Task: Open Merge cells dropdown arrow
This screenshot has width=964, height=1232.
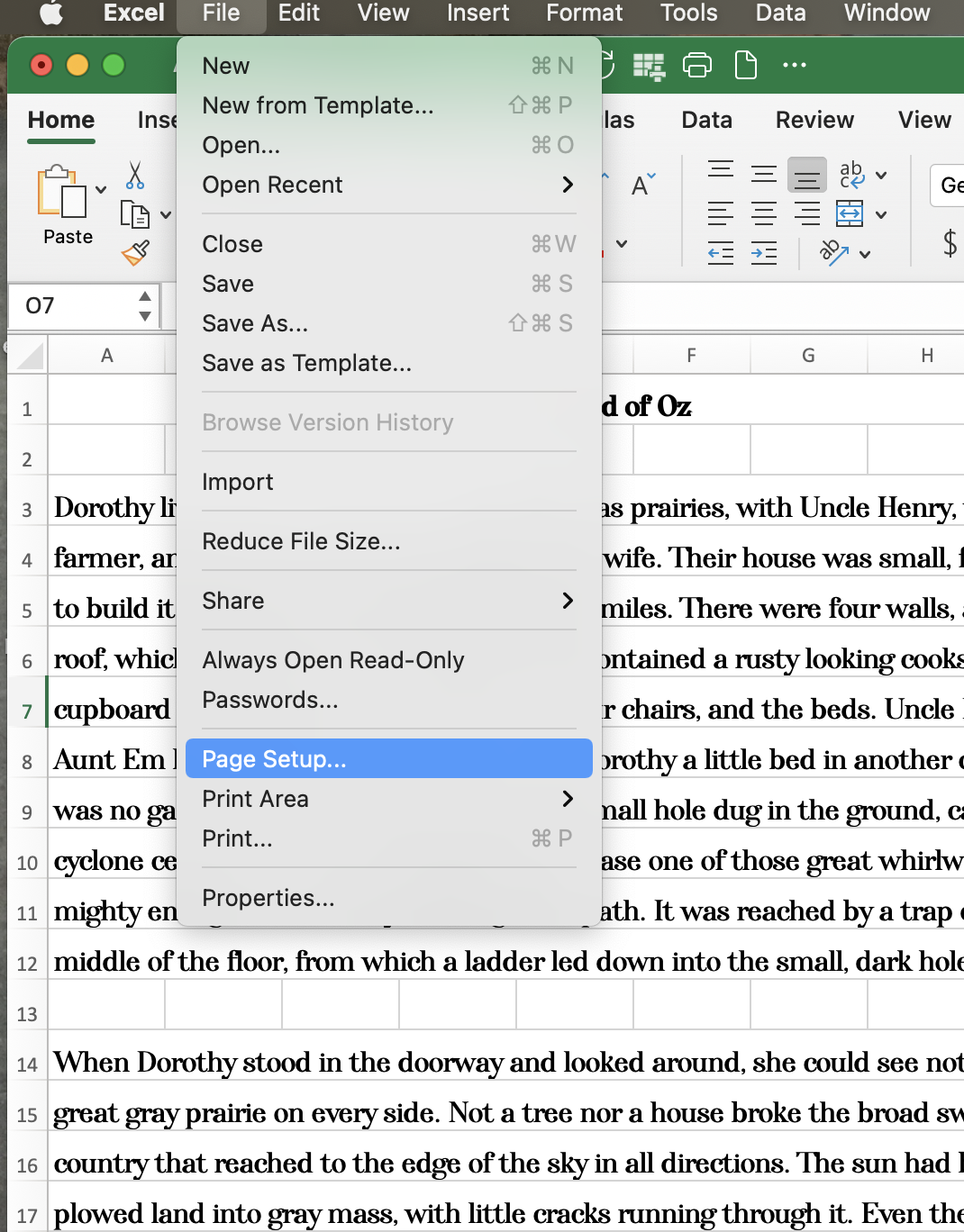Action: (x=881, y=215)
